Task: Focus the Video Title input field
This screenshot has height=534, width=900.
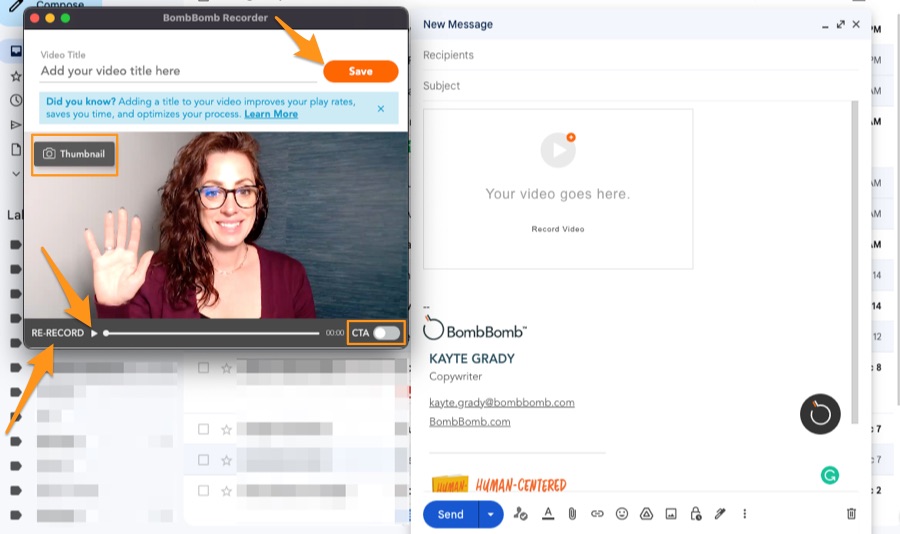Action: tap(178, 71)
